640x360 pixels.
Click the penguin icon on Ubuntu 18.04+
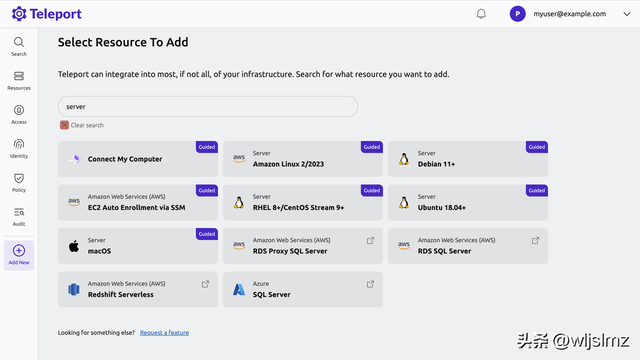coord(404,202)
